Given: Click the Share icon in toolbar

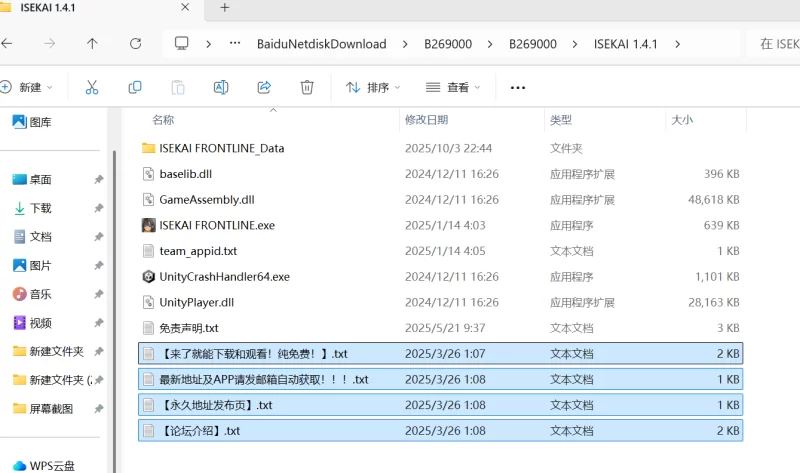Looking at the screenshot, I should pos(264,87).
